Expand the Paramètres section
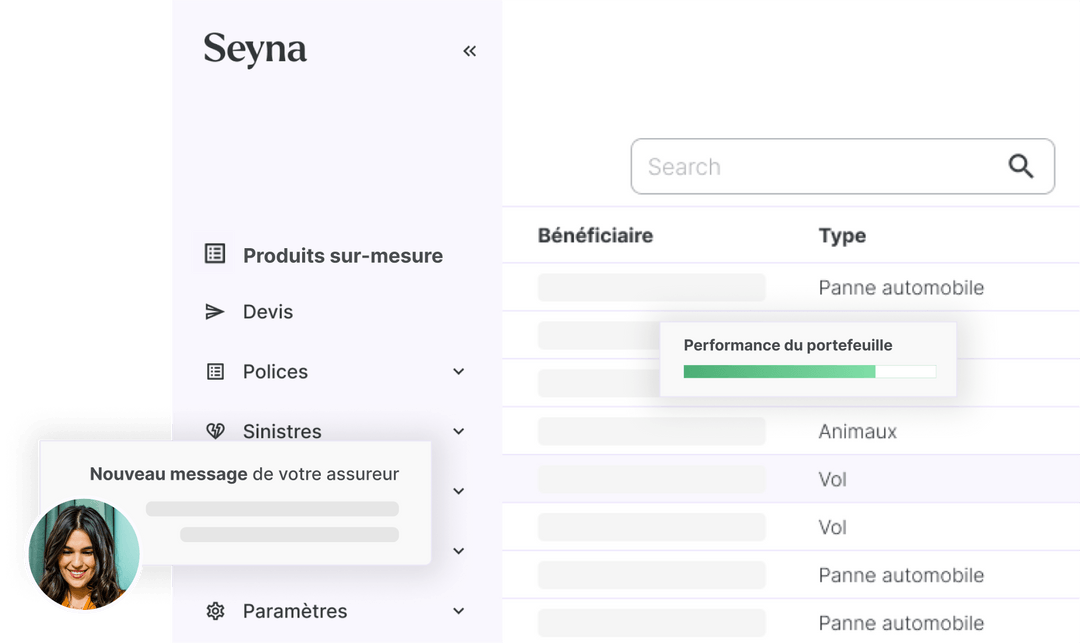 (458, 610)
